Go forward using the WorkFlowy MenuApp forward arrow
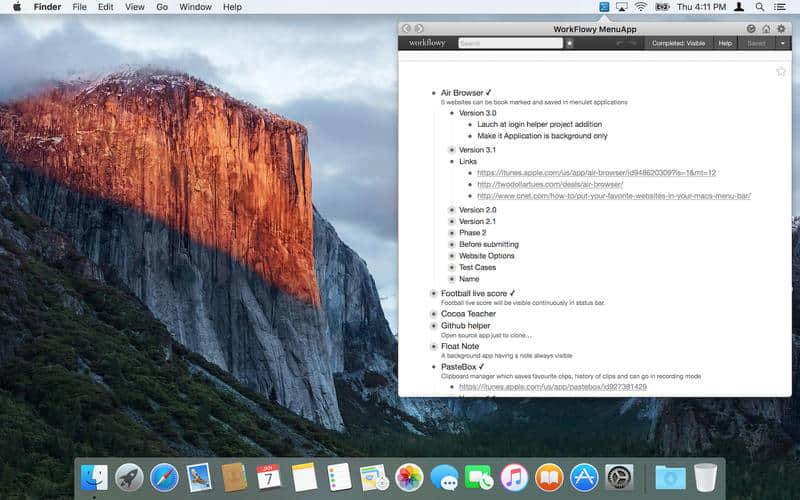 (x=419, y=29)
